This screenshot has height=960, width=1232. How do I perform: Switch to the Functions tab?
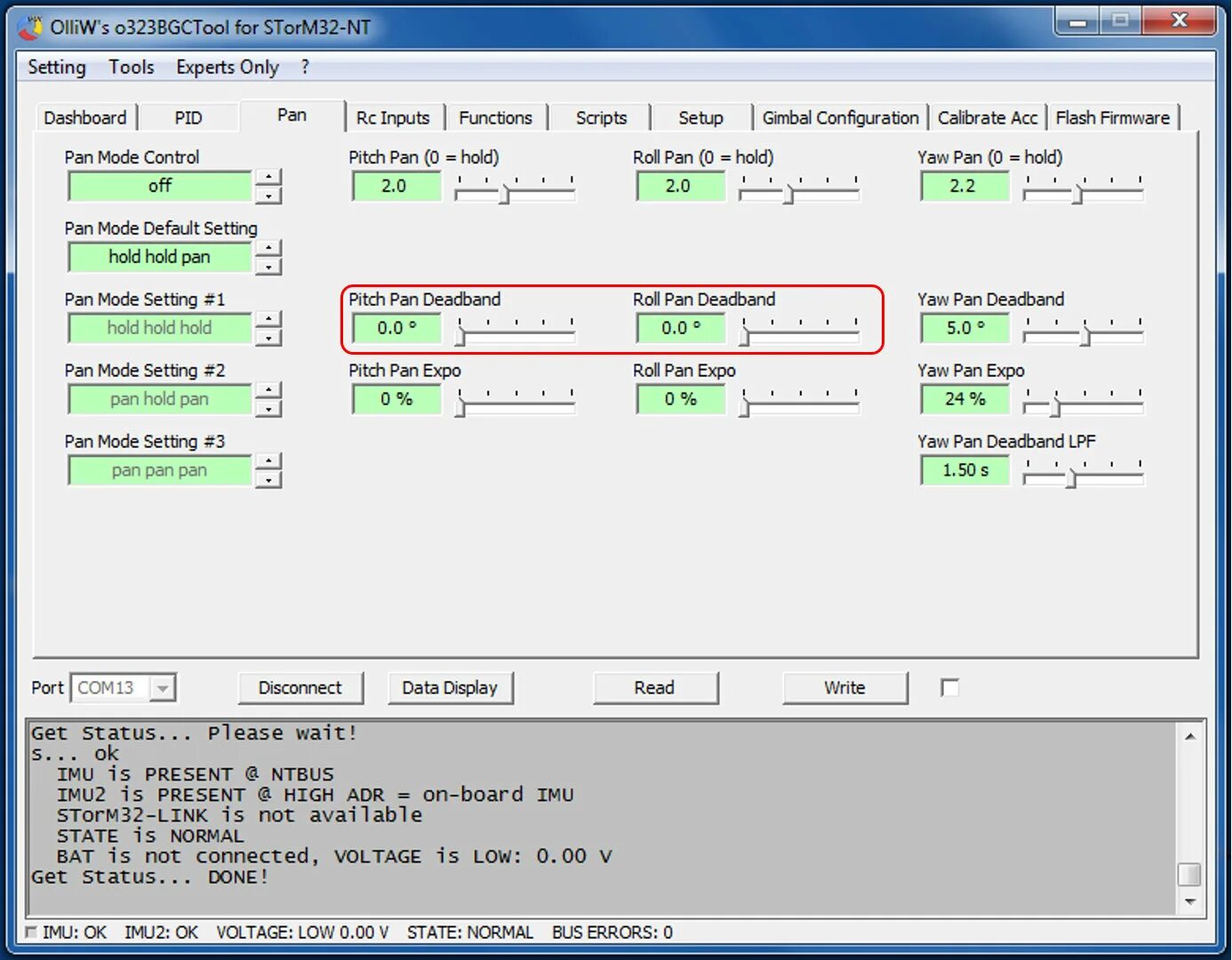point(496,117)
